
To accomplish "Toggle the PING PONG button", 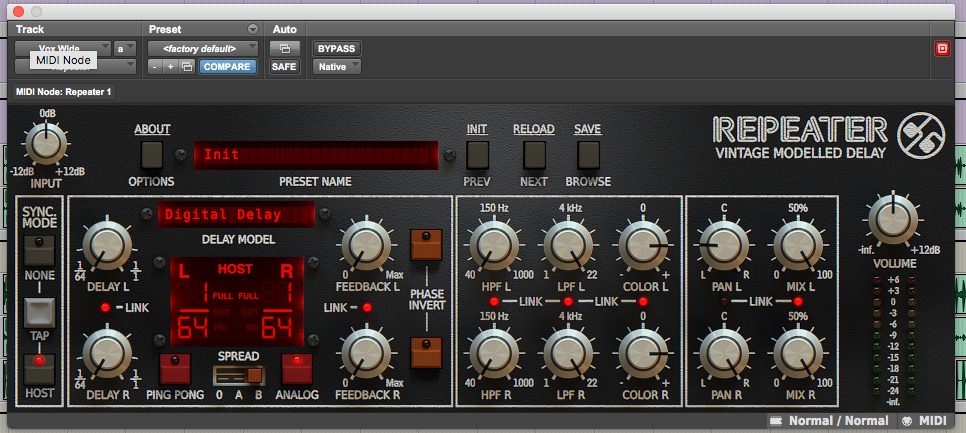I will click(x=176, y=368).
